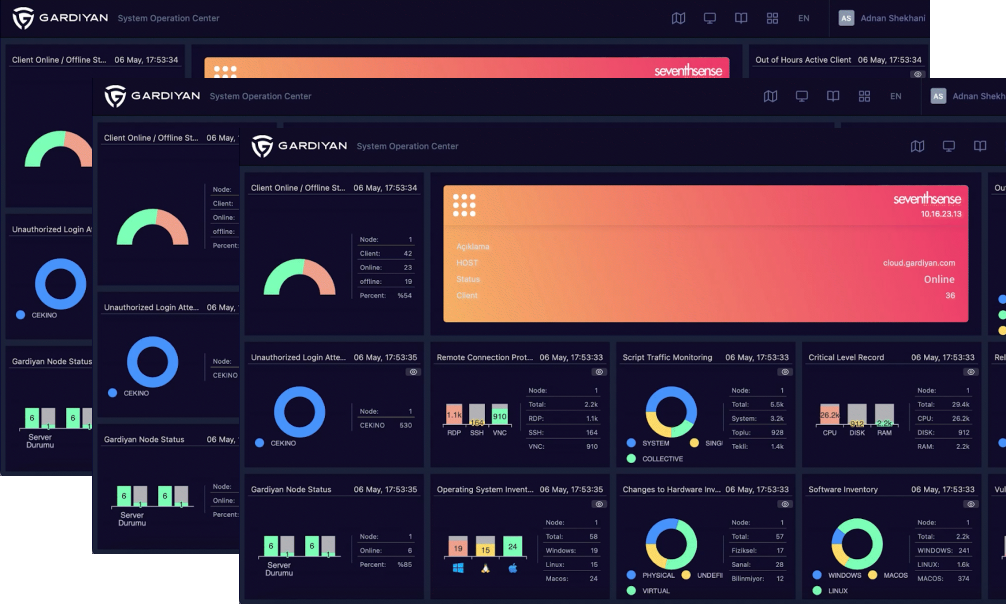Click the donut chart in Script Traffic Monitoring
This screenshot has height=604, width=1006.
coord(670,411)
